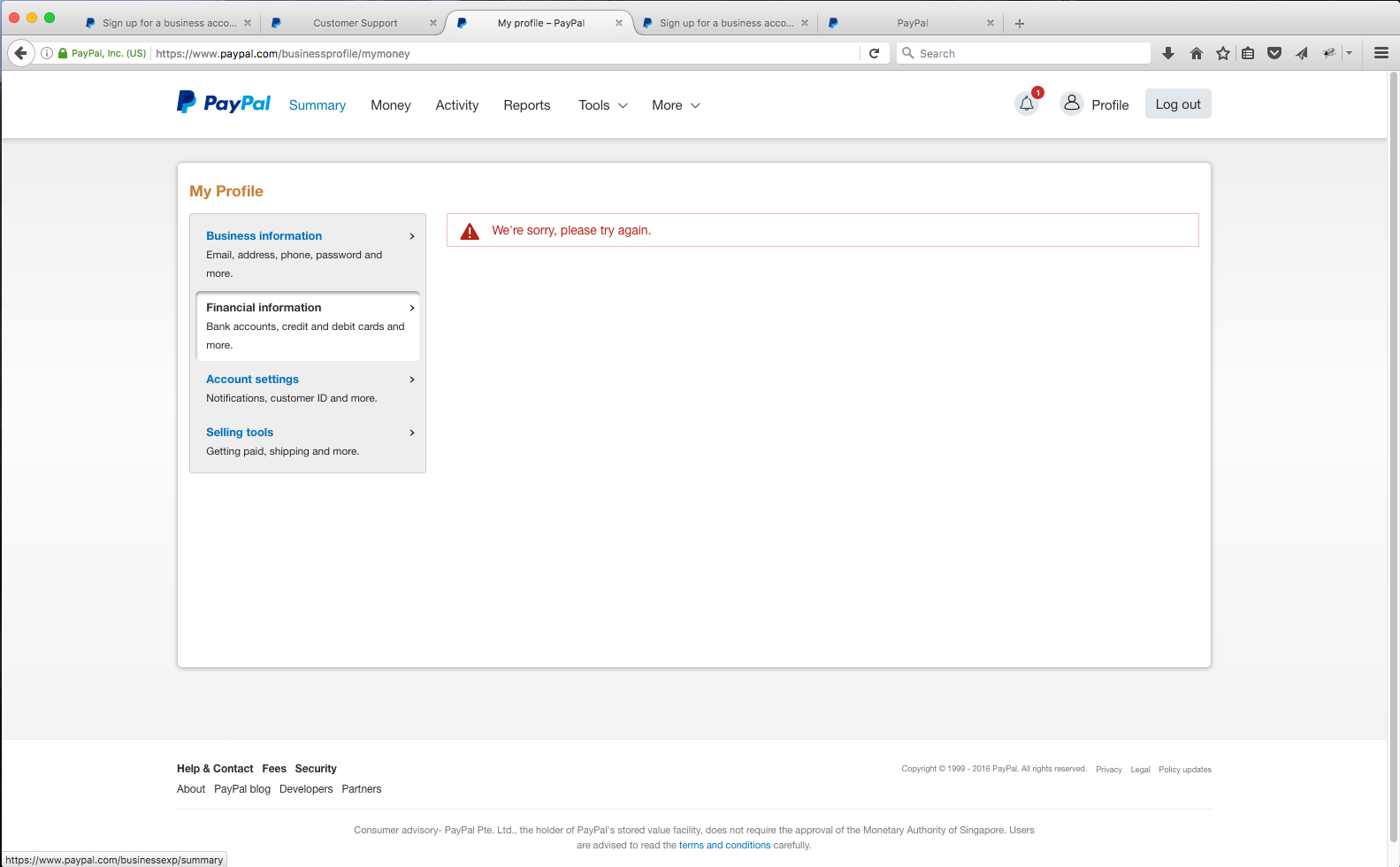Open the PayPal blog footer link

pyautogui.click(x=242, y=789)
